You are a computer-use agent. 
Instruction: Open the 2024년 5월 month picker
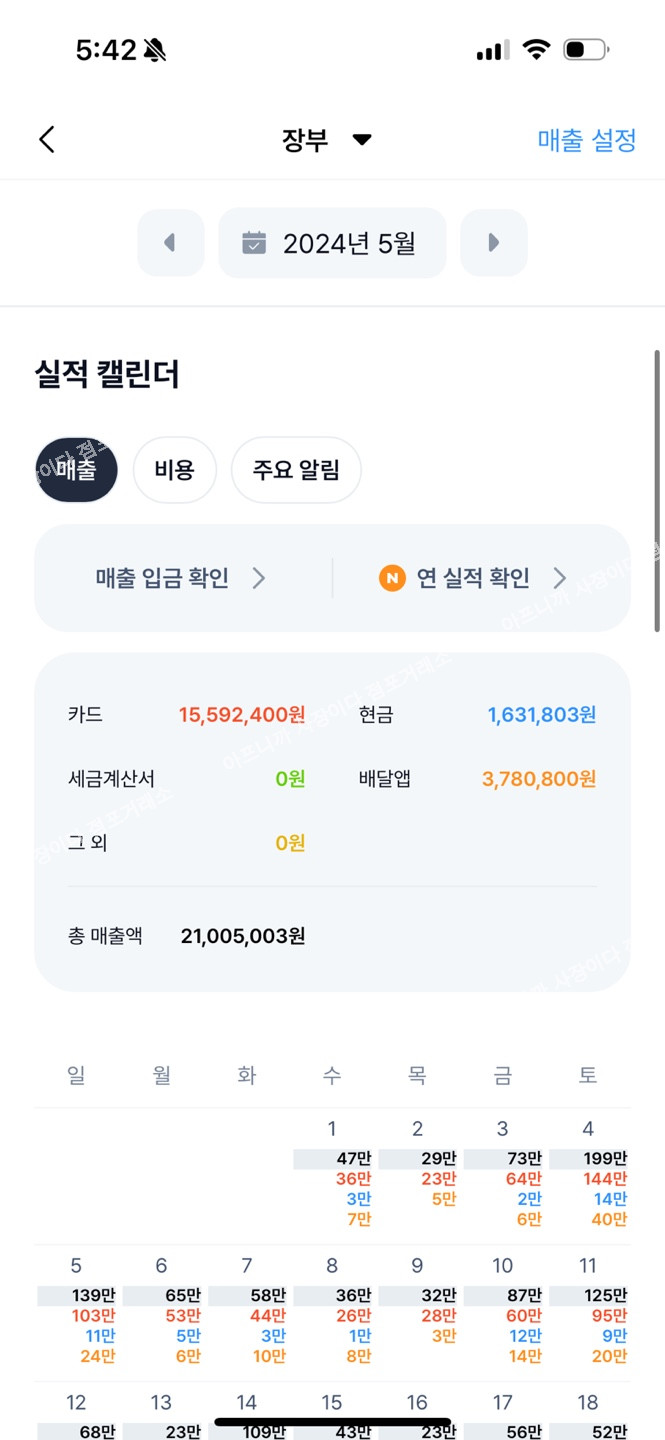click(333, 243)
